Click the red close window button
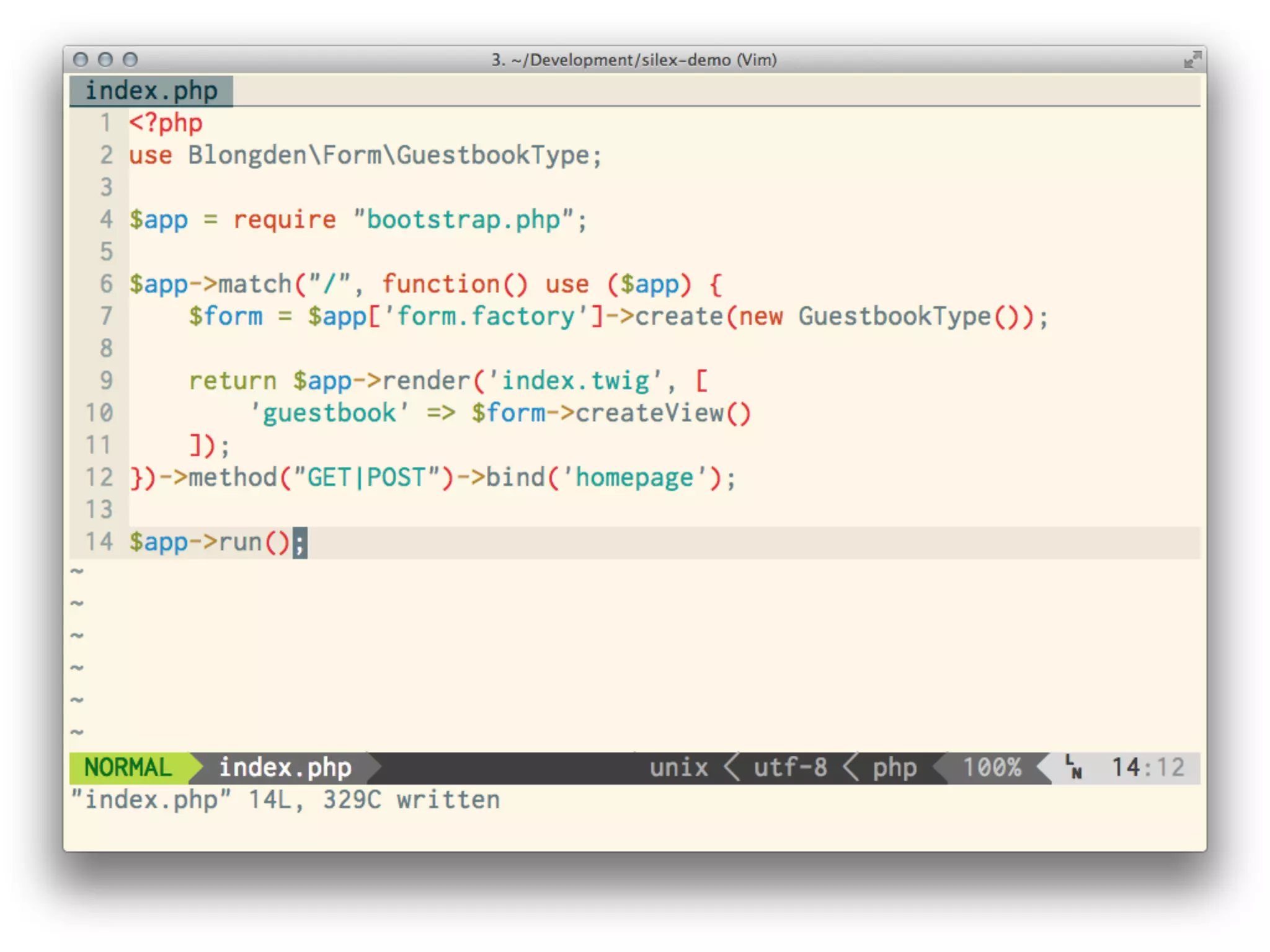 pyautogui.click(x=80, y=59)
